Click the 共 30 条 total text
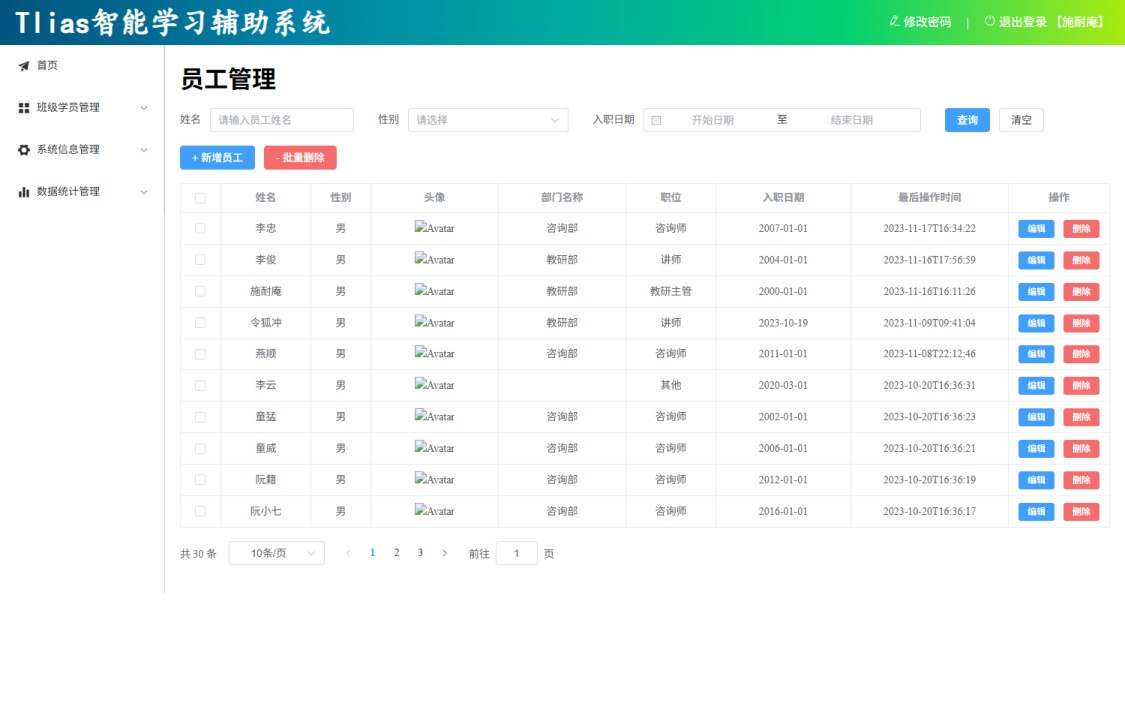Viewport: 1125px width, 713px height. [198, 554]
